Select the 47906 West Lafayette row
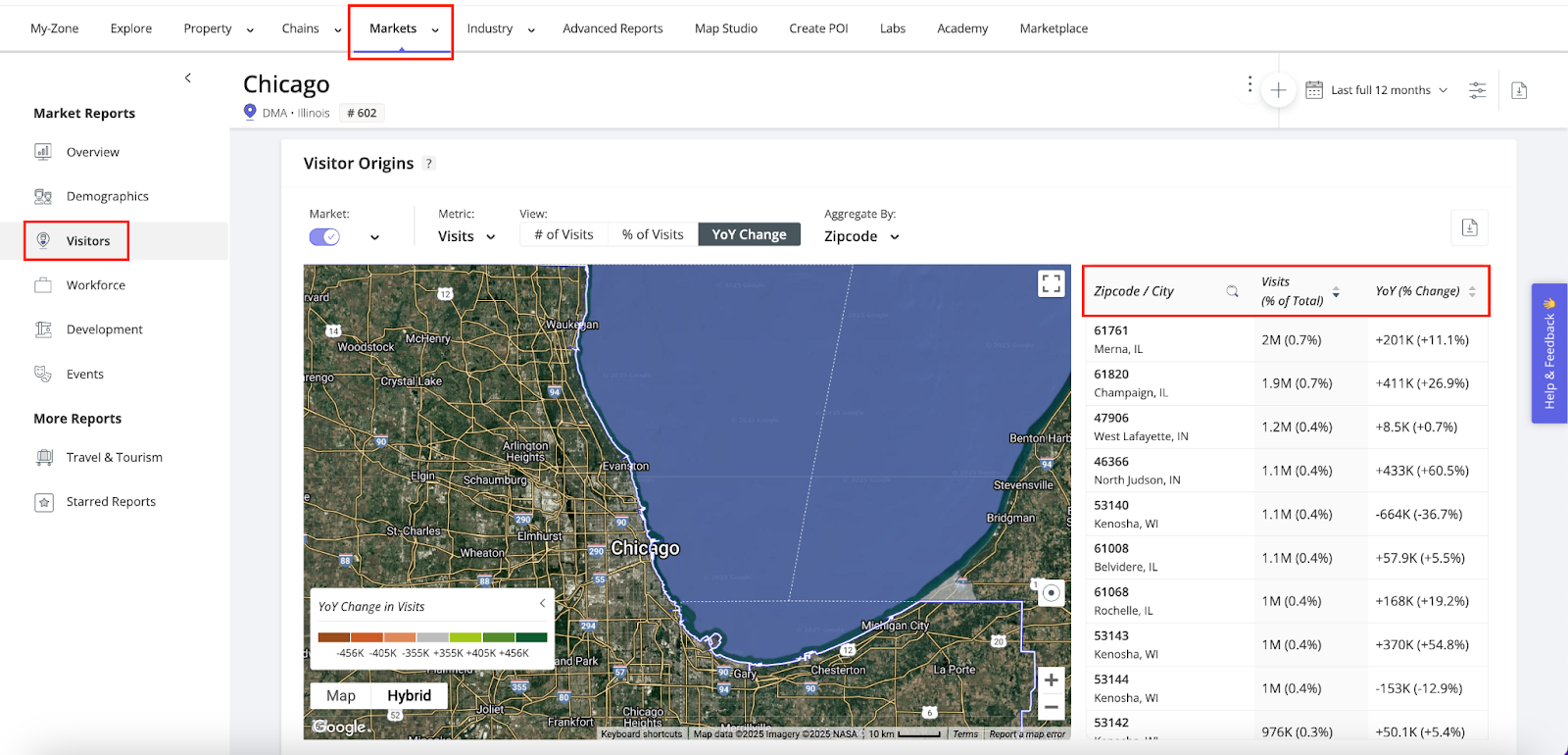 [1285, 428]
